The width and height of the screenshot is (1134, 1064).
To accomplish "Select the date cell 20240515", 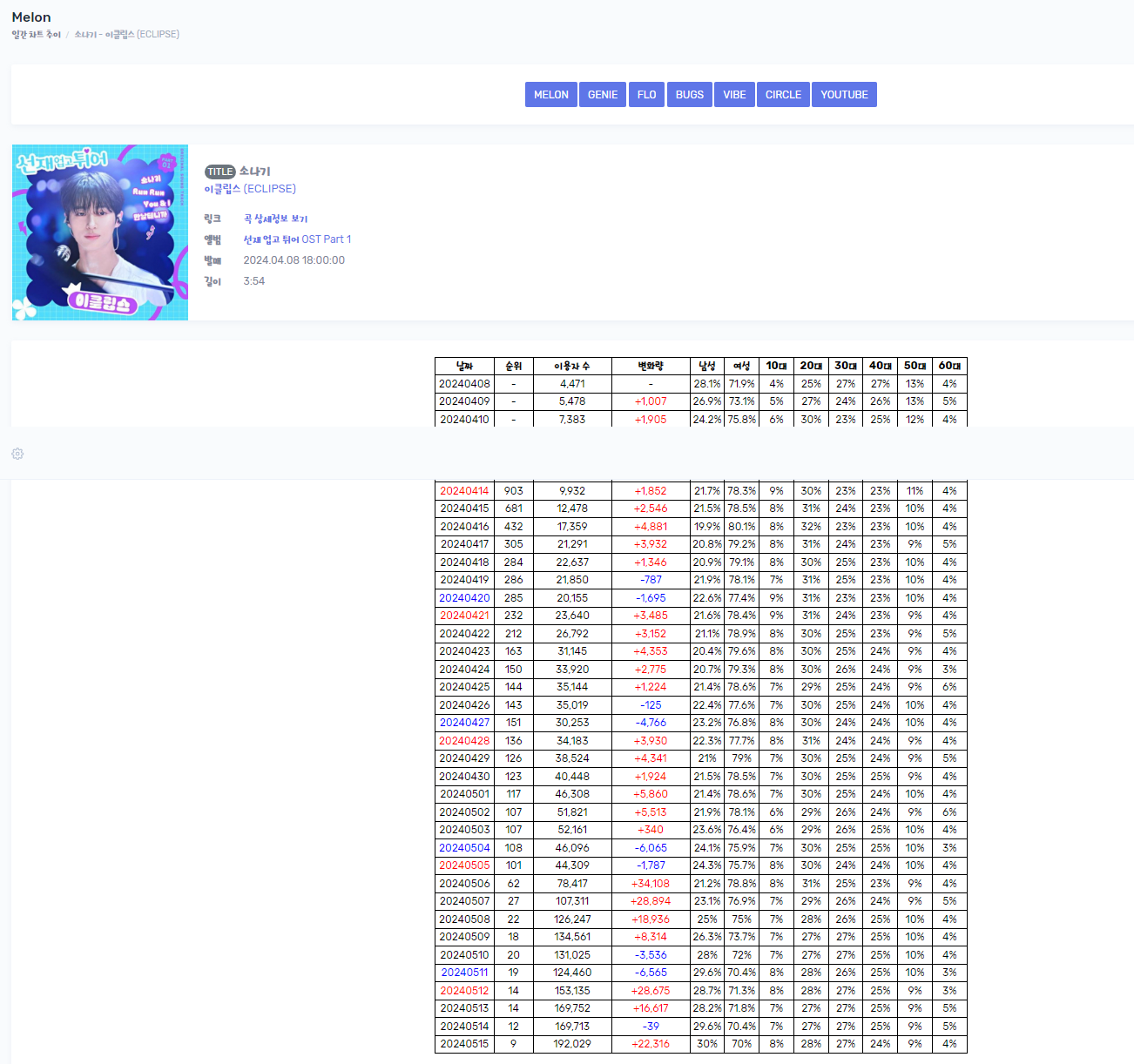I will click(464, 1044).
